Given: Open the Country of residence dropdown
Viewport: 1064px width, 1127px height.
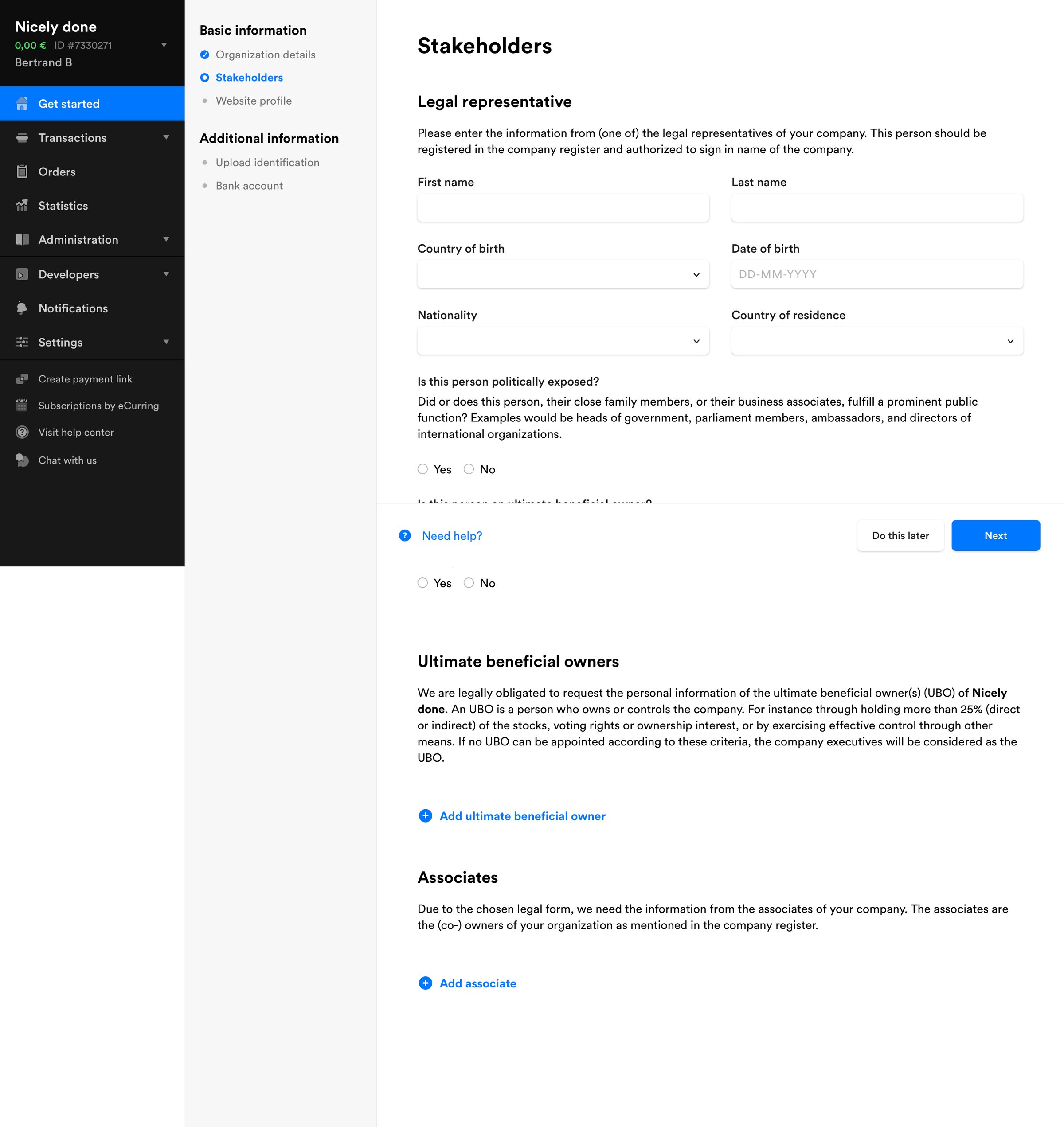Looking at the screenshot, I should pyautogui.click(x=877, y=341).
